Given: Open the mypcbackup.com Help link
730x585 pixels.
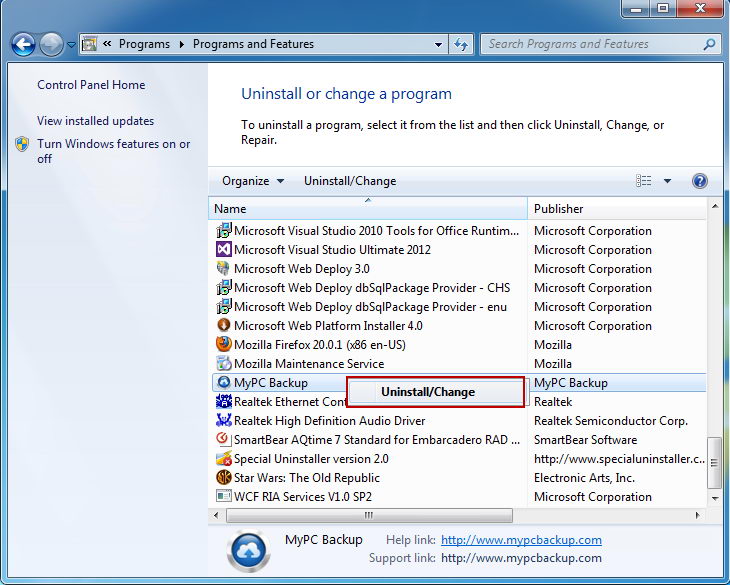Looking at the screenshot, I should click(521, 540).
